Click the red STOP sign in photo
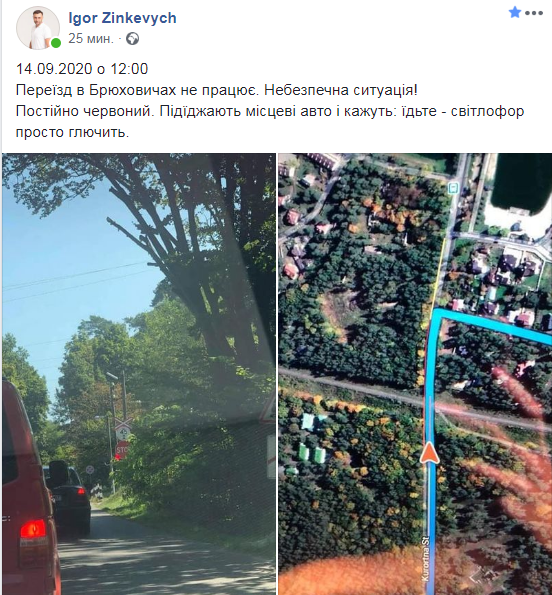This screenshot has width=552, height=595. coord(122,449)
